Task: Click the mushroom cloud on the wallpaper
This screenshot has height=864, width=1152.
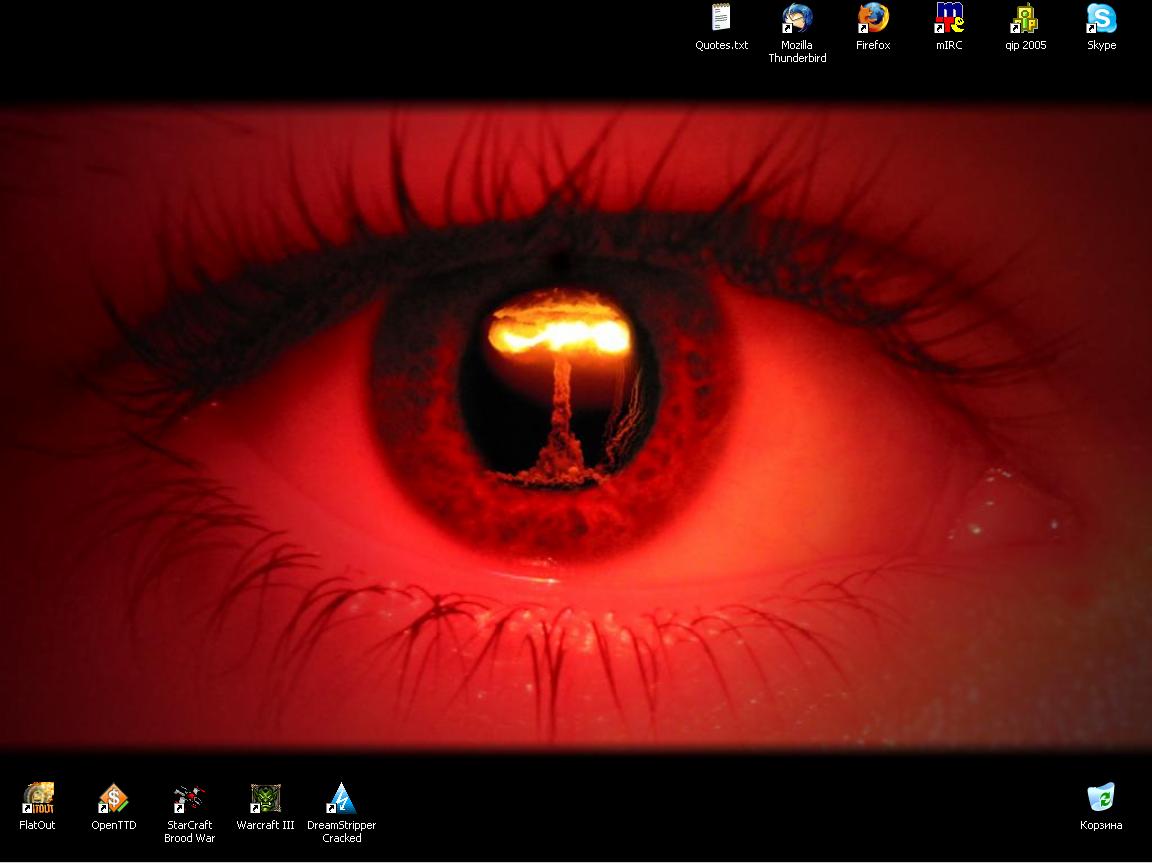Action: (x=561, y=380)
